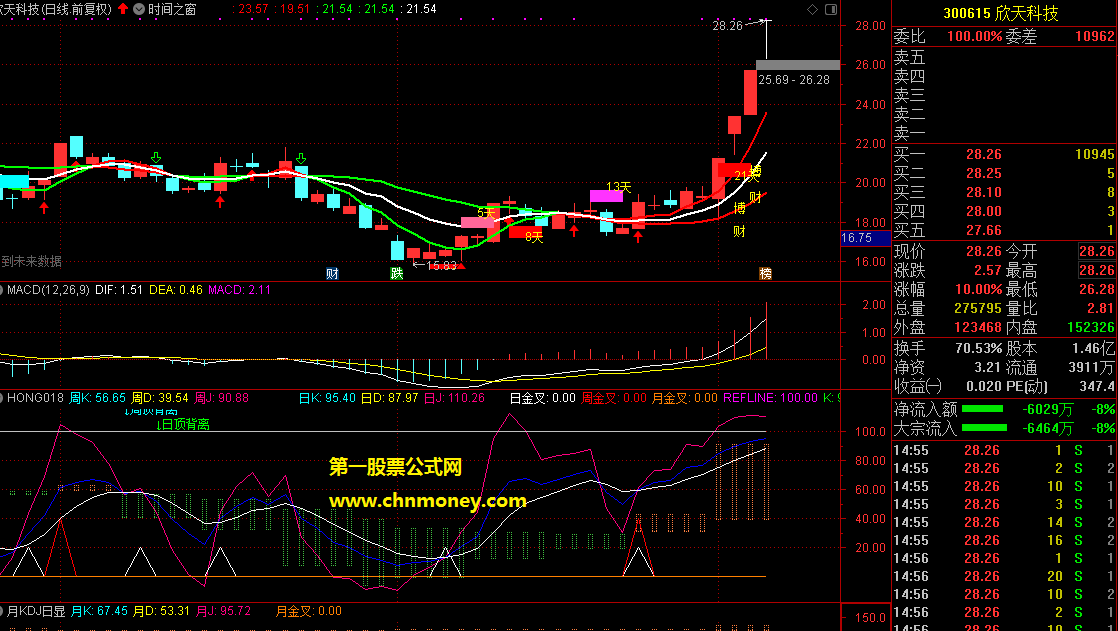Click the 周K: 56.65 readout

point(97,398)
